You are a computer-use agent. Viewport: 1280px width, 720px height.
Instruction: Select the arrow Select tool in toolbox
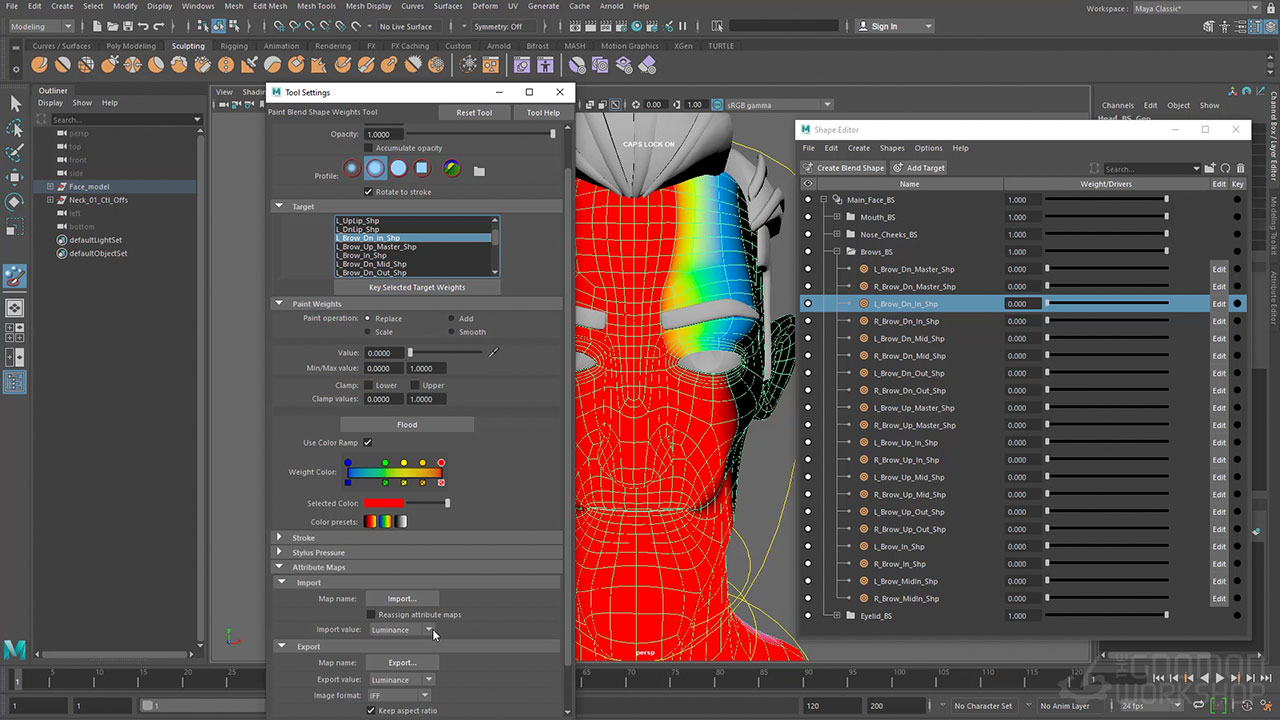(x=15, y=104)
